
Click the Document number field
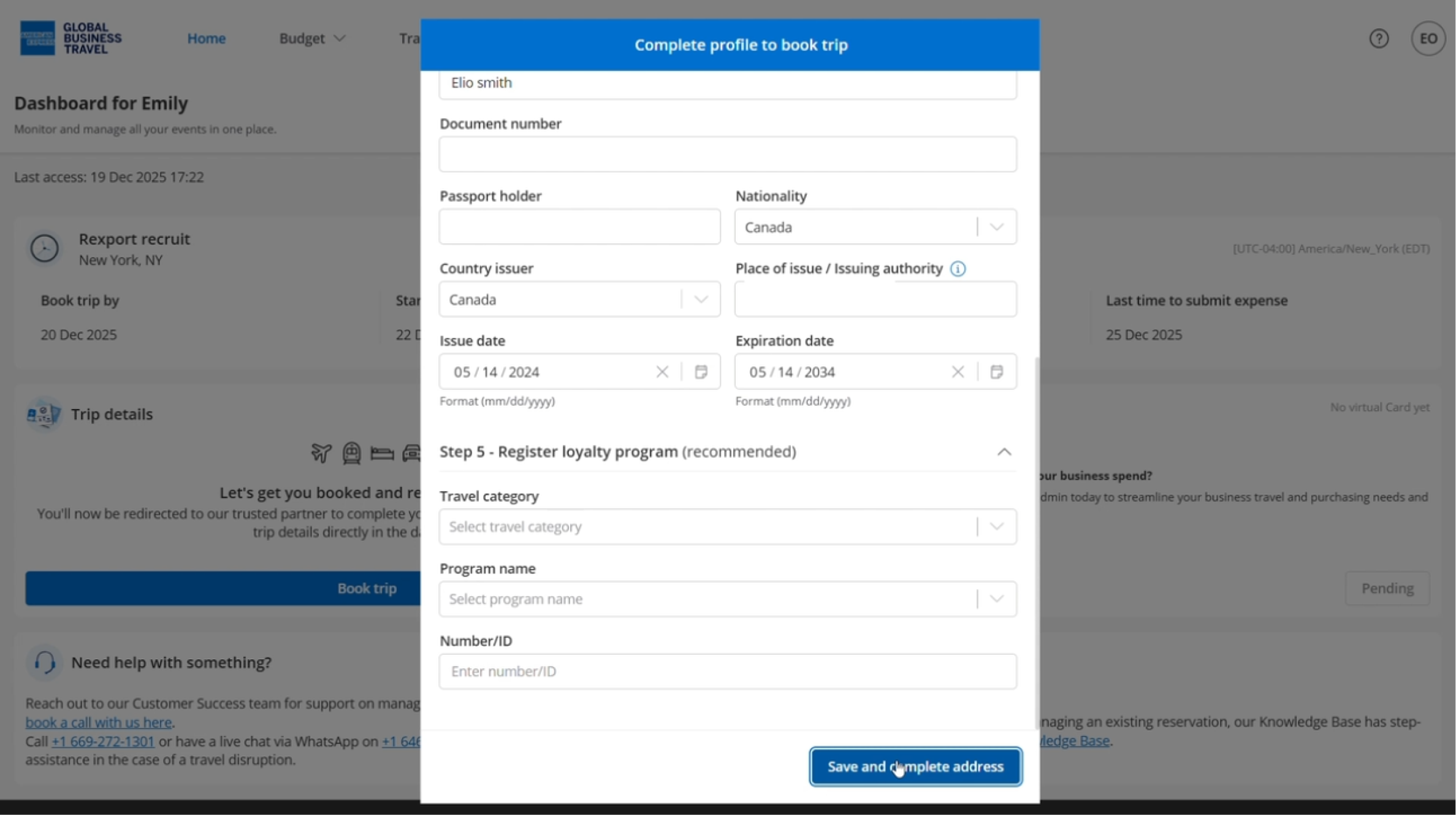click(727, 155)
